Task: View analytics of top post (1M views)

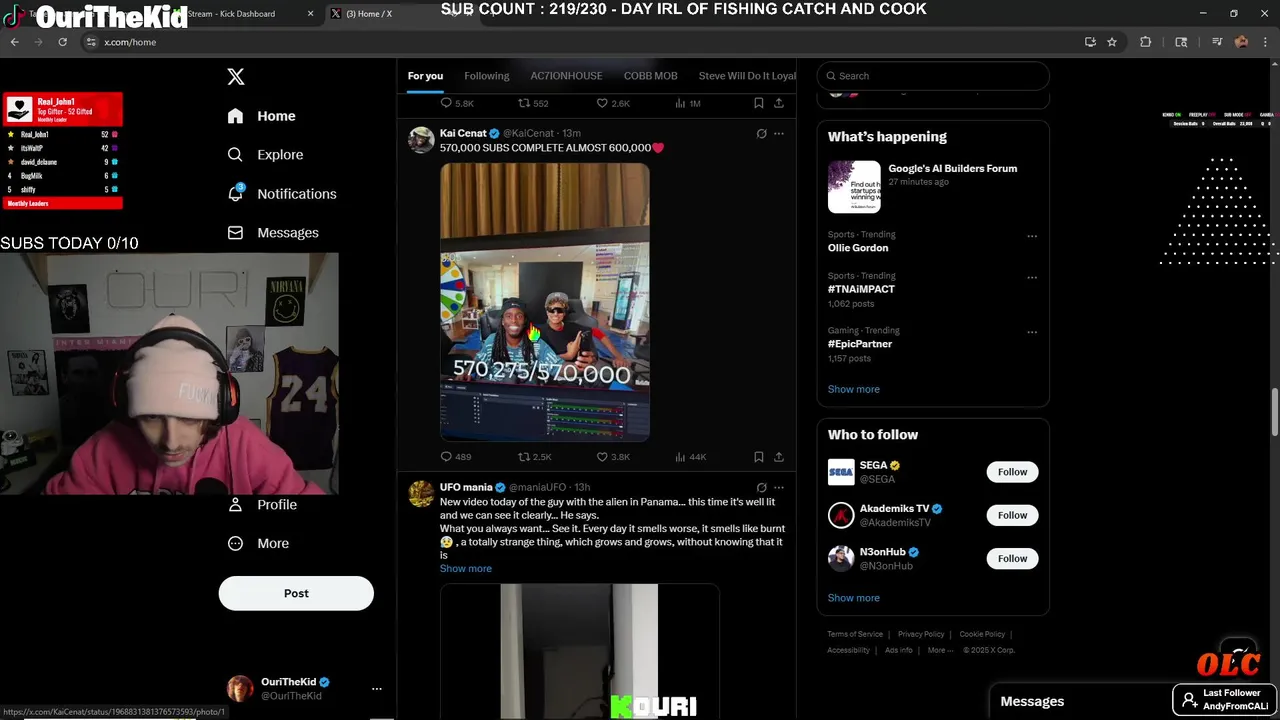Action: pyautogui.click(x=688, y=103)
